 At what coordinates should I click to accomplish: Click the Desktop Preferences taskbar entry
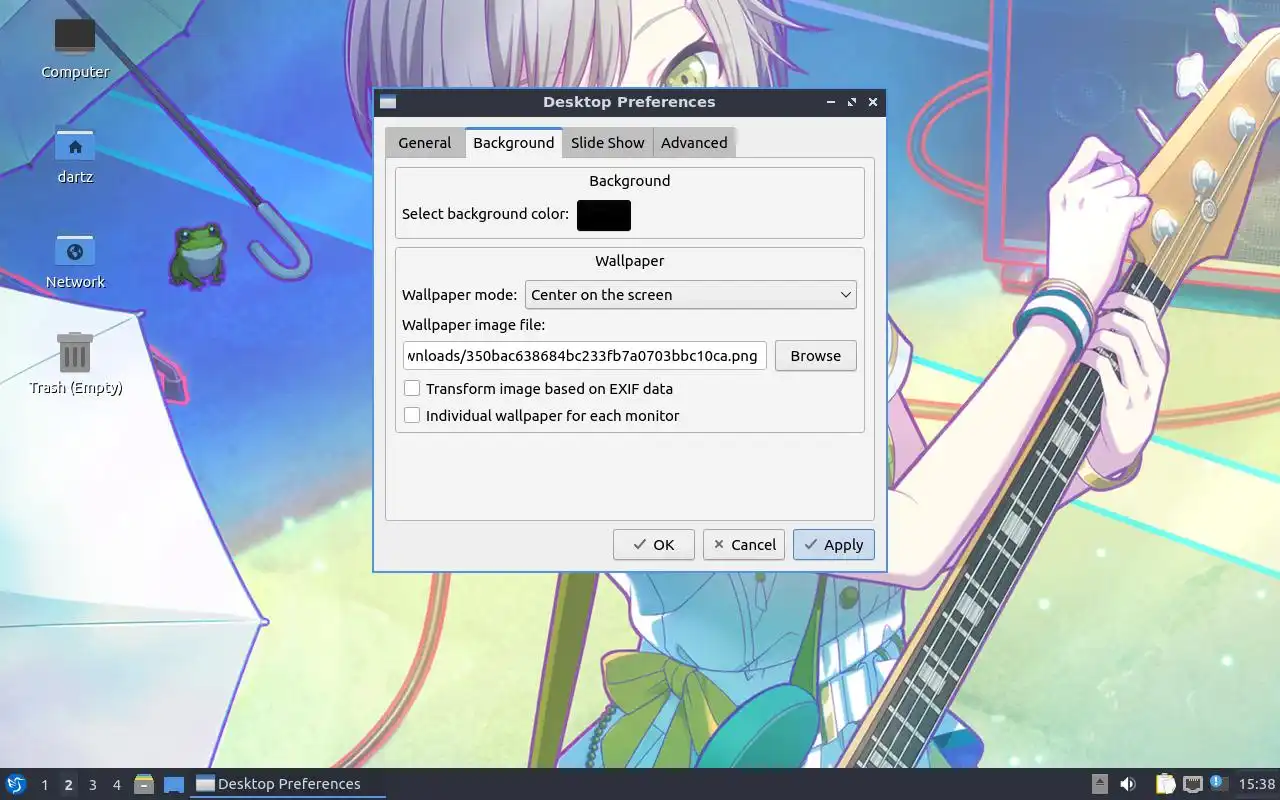pos(288,784)
